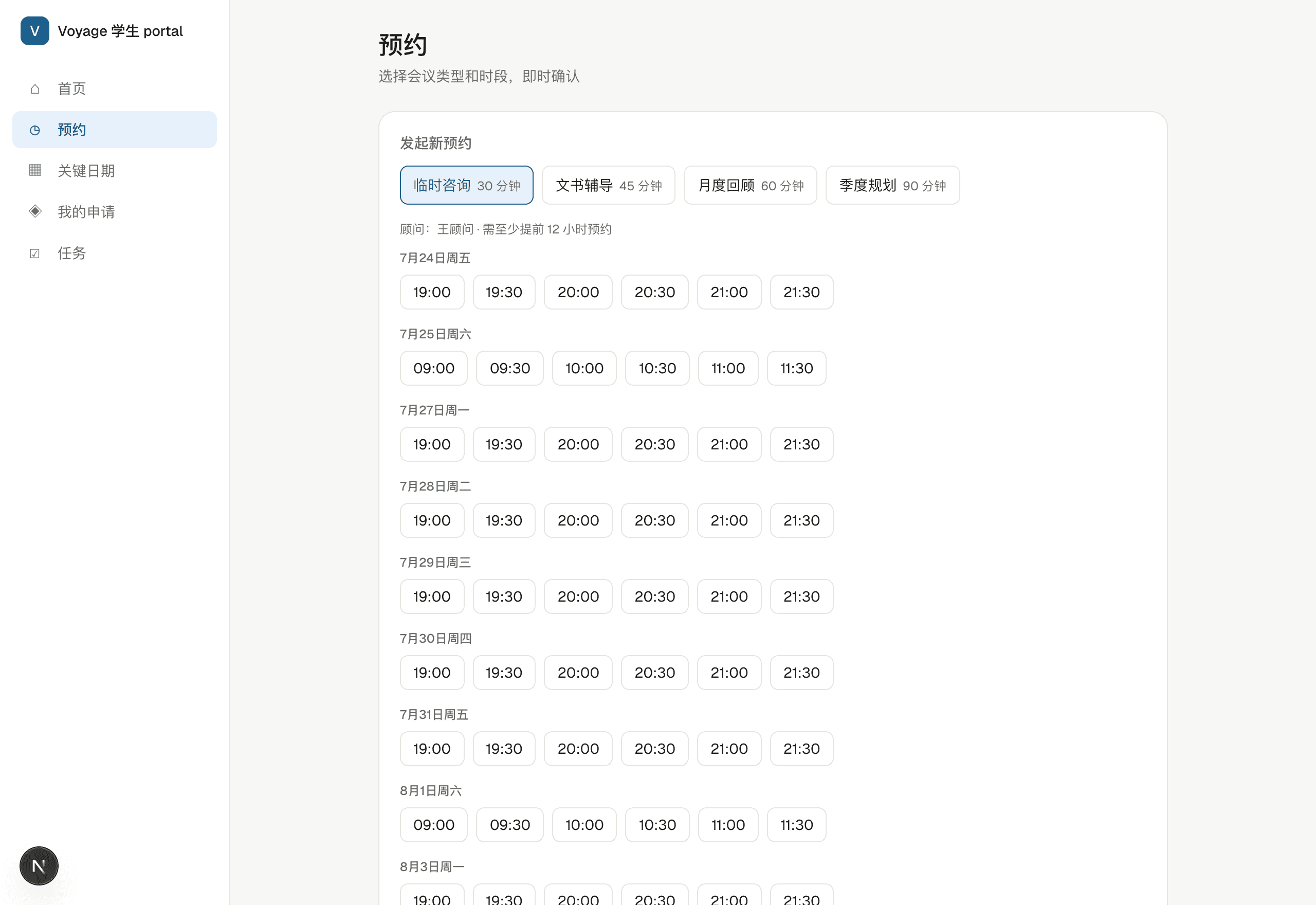Click the 8月3日周一 date label
This screenshot has height=905, width=1316.
pos(432,866)
